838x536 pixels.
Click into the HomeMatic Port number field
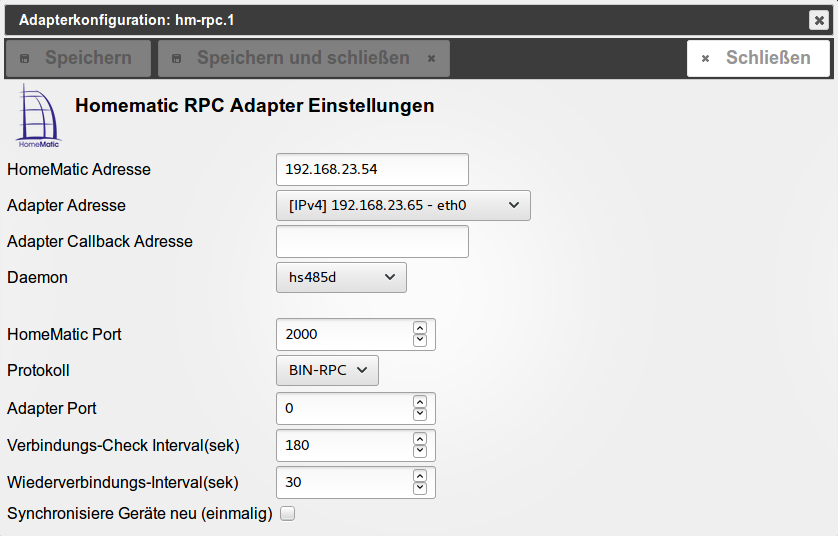[x=343, y=334]
